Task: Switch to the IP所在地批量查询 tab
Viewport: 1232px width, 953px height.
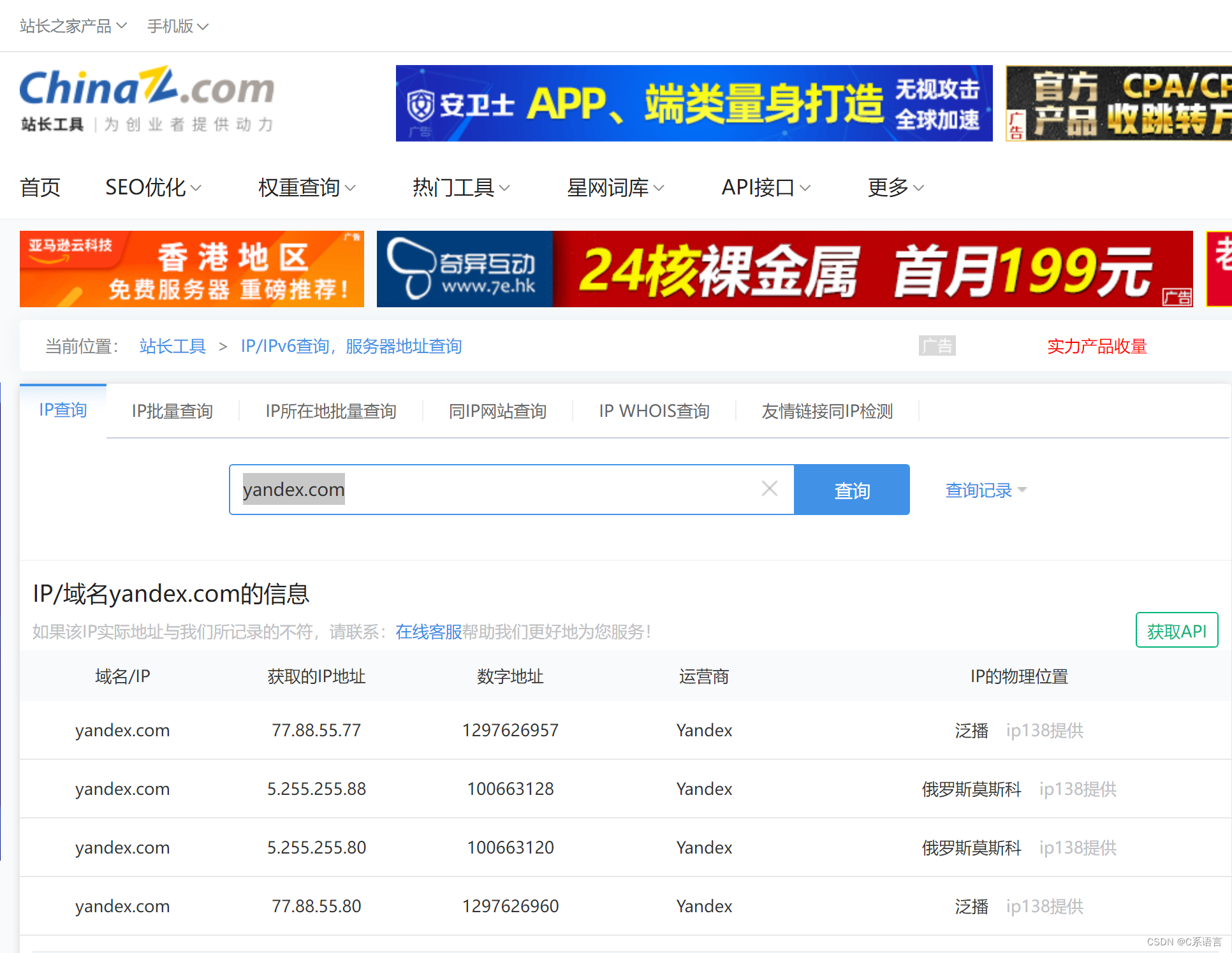Action: pyautogui.click(x=331, y=411)
